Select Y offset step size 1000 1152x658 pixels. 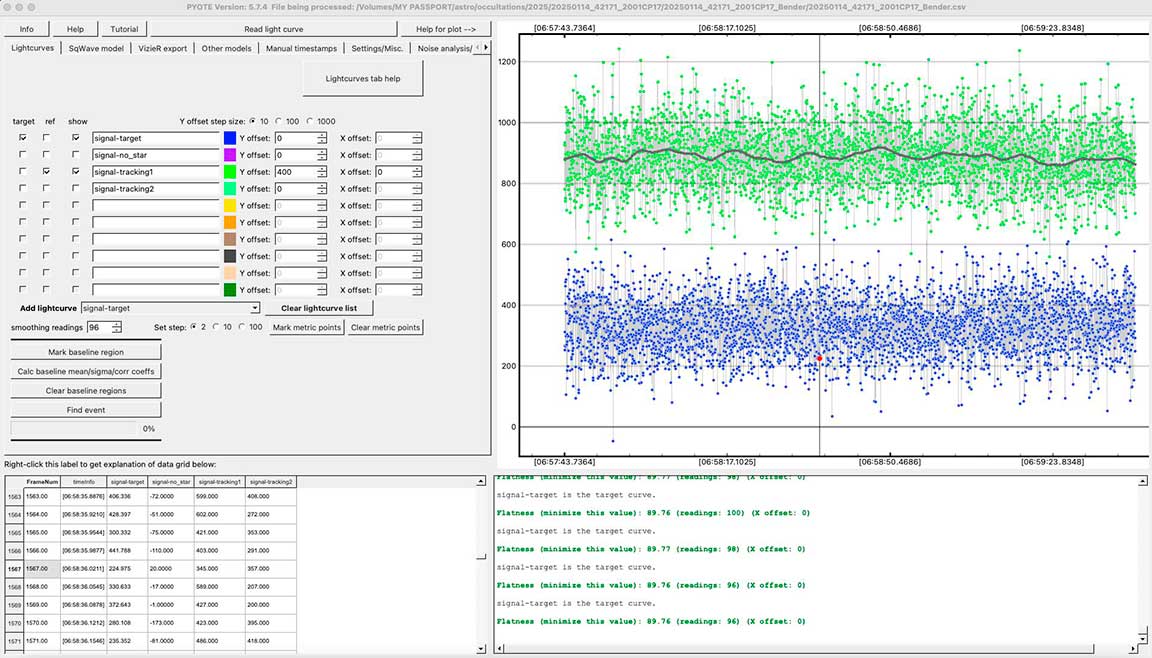(x=310, y=121)
